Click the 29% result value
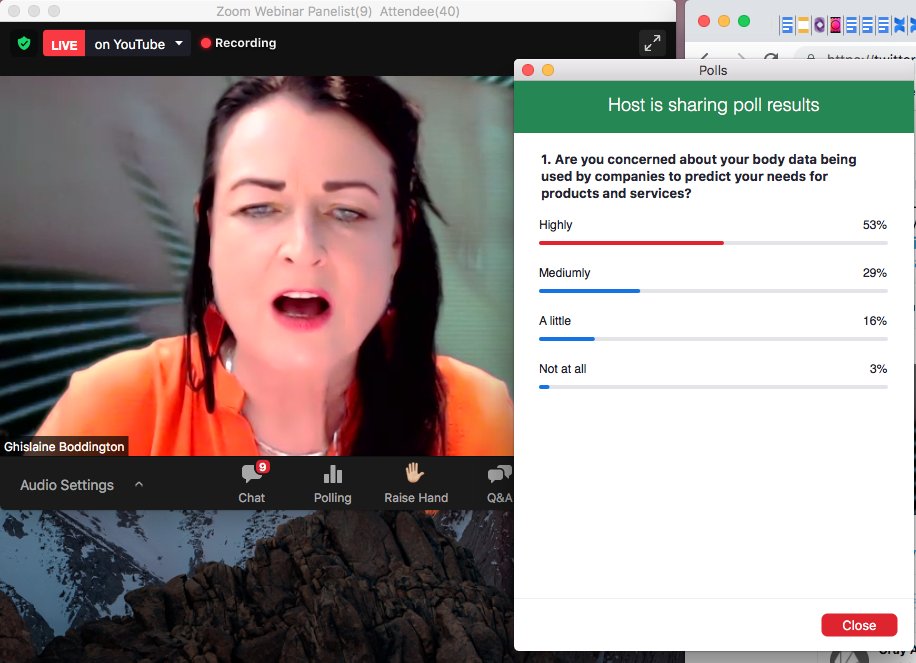This screenshot has height=663, width=916. coord(875,273)
